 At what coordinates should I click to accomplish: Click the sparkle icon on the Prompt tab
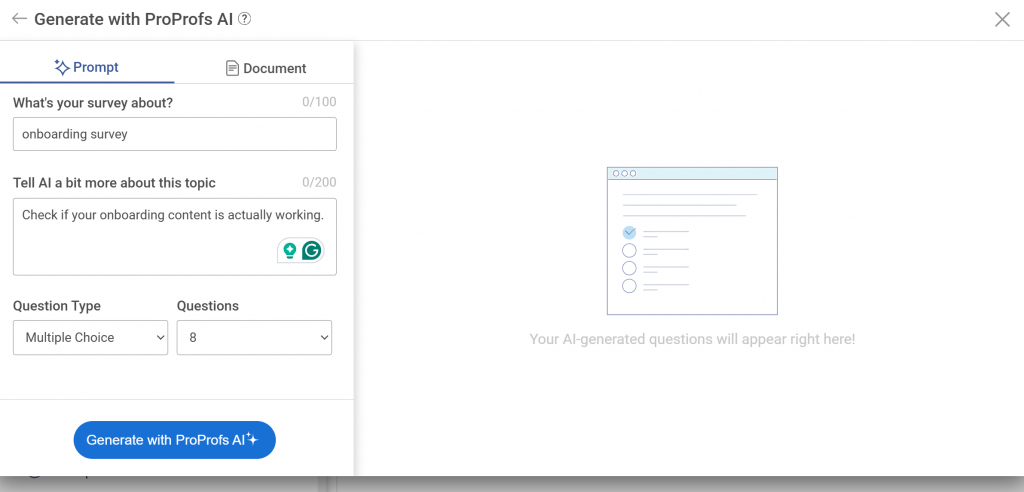(61, 68)
